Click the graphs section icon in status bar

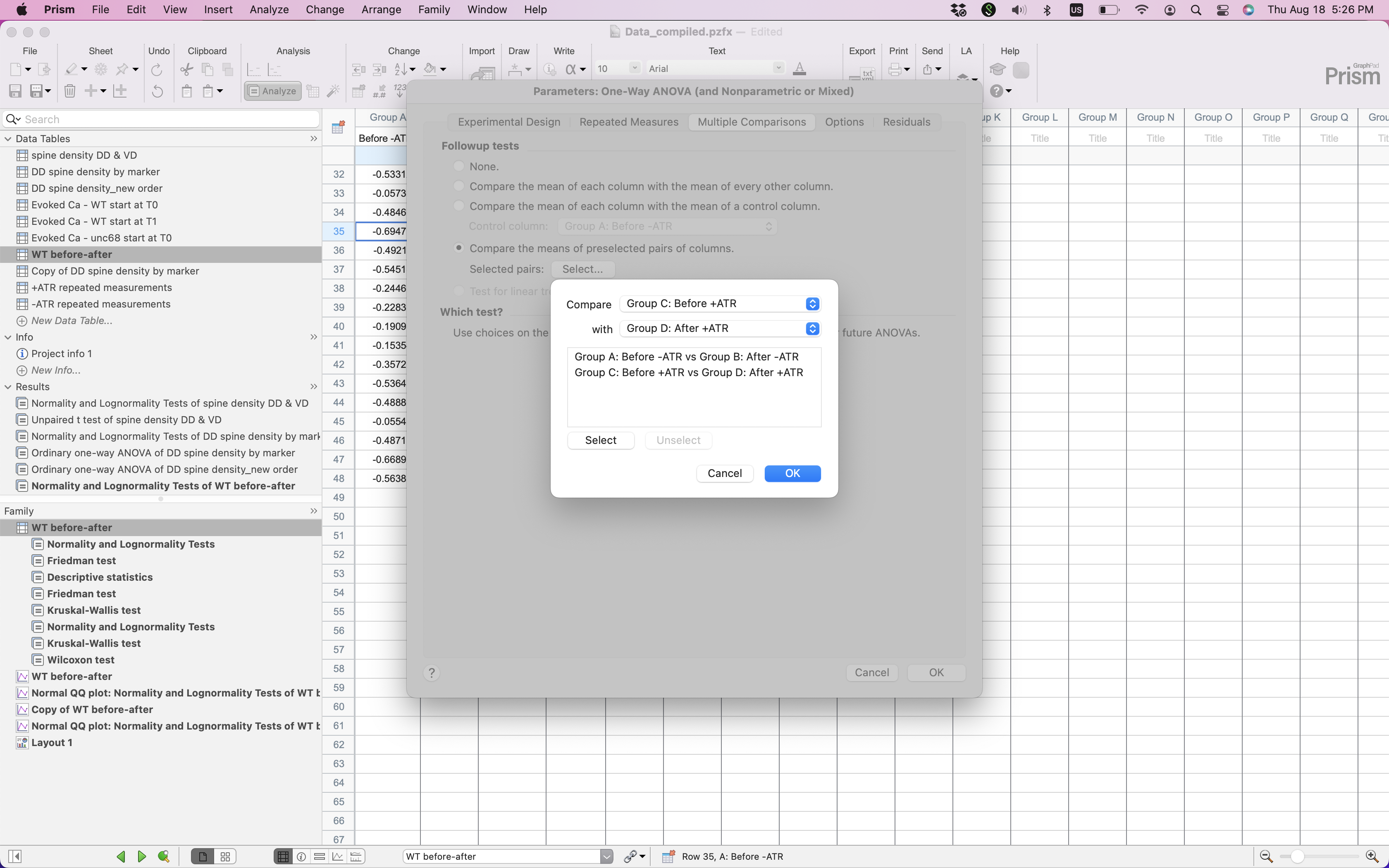click(337, 856)
